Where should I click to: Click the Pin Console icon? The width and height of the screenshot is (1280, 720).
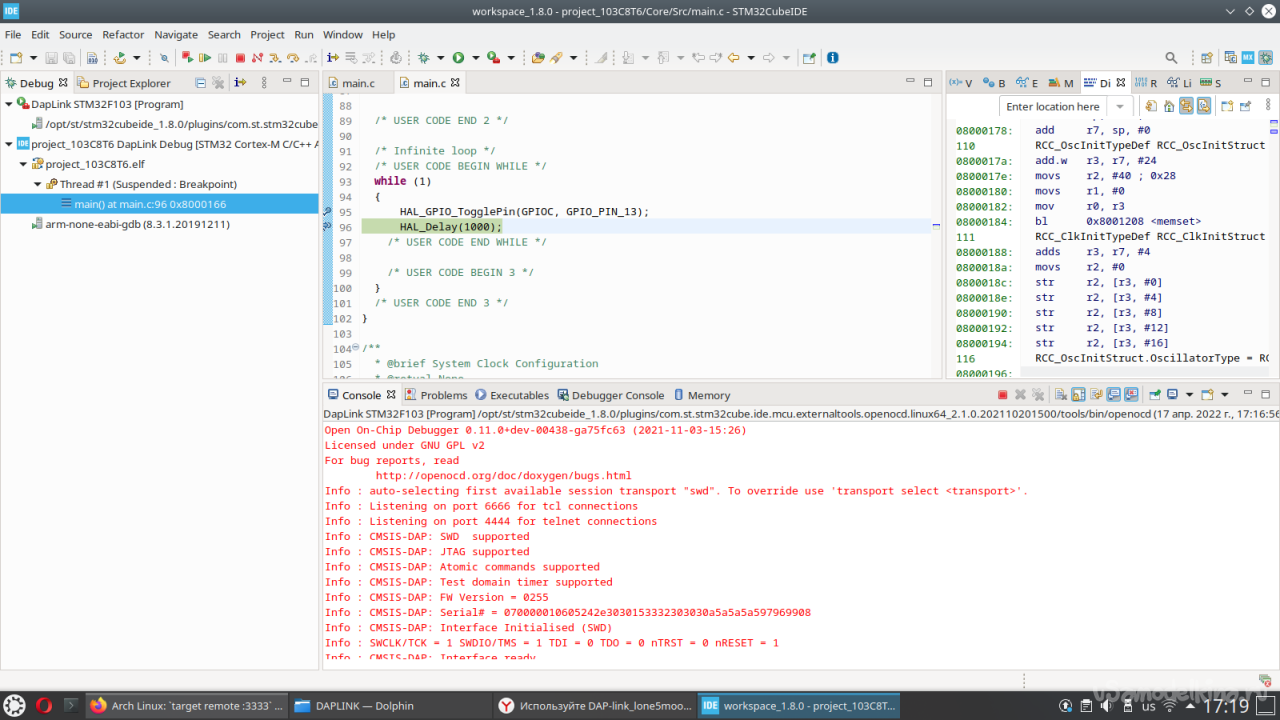coord(1155,395)
